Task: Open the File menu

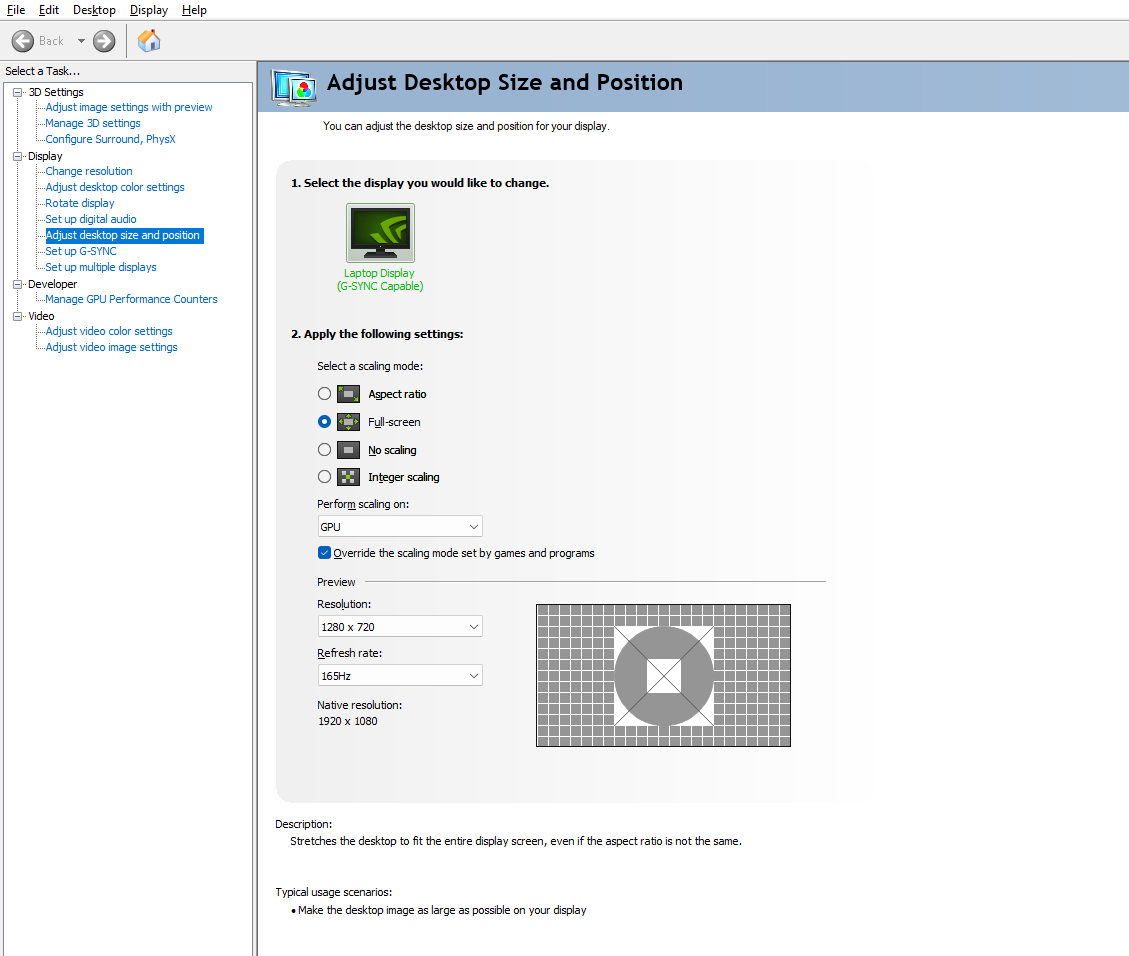Action: (16, 10)
